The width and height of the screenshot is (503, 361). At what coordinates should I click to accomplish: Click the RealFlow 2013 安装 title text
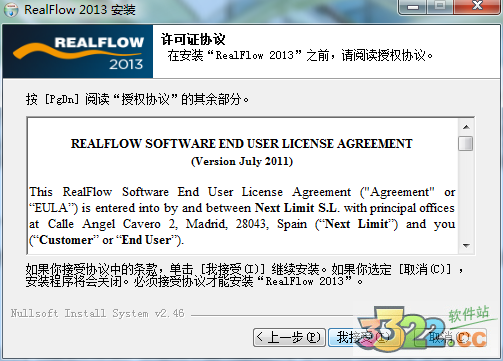[80, 10]
